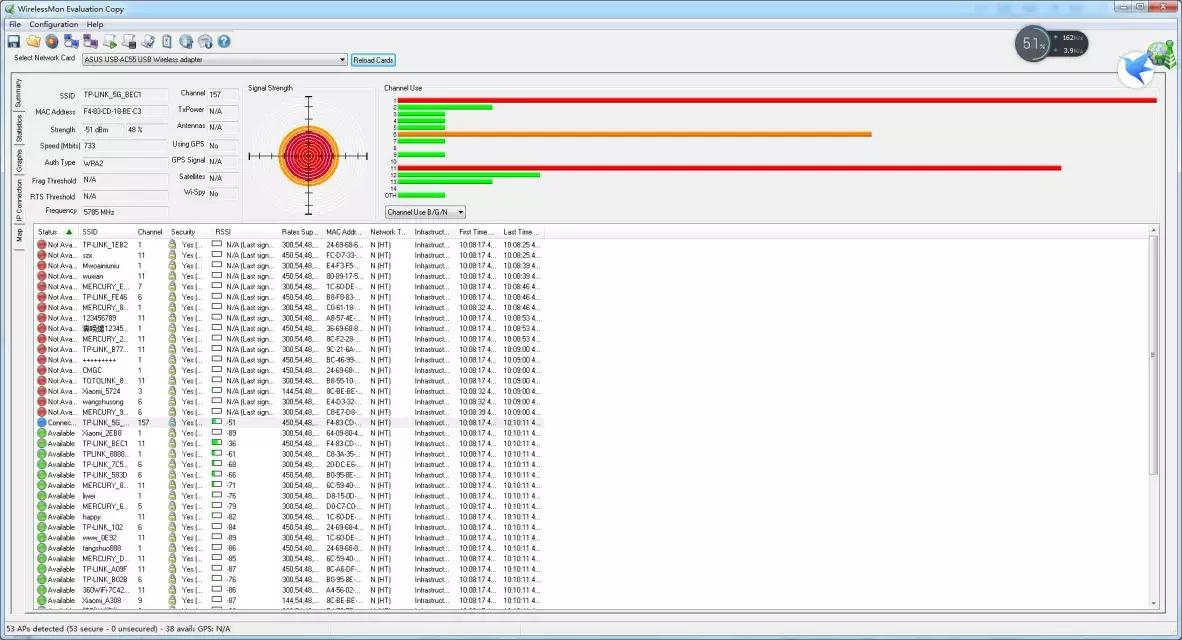Click the orange round globe toolbar icon

click(51, 41)
